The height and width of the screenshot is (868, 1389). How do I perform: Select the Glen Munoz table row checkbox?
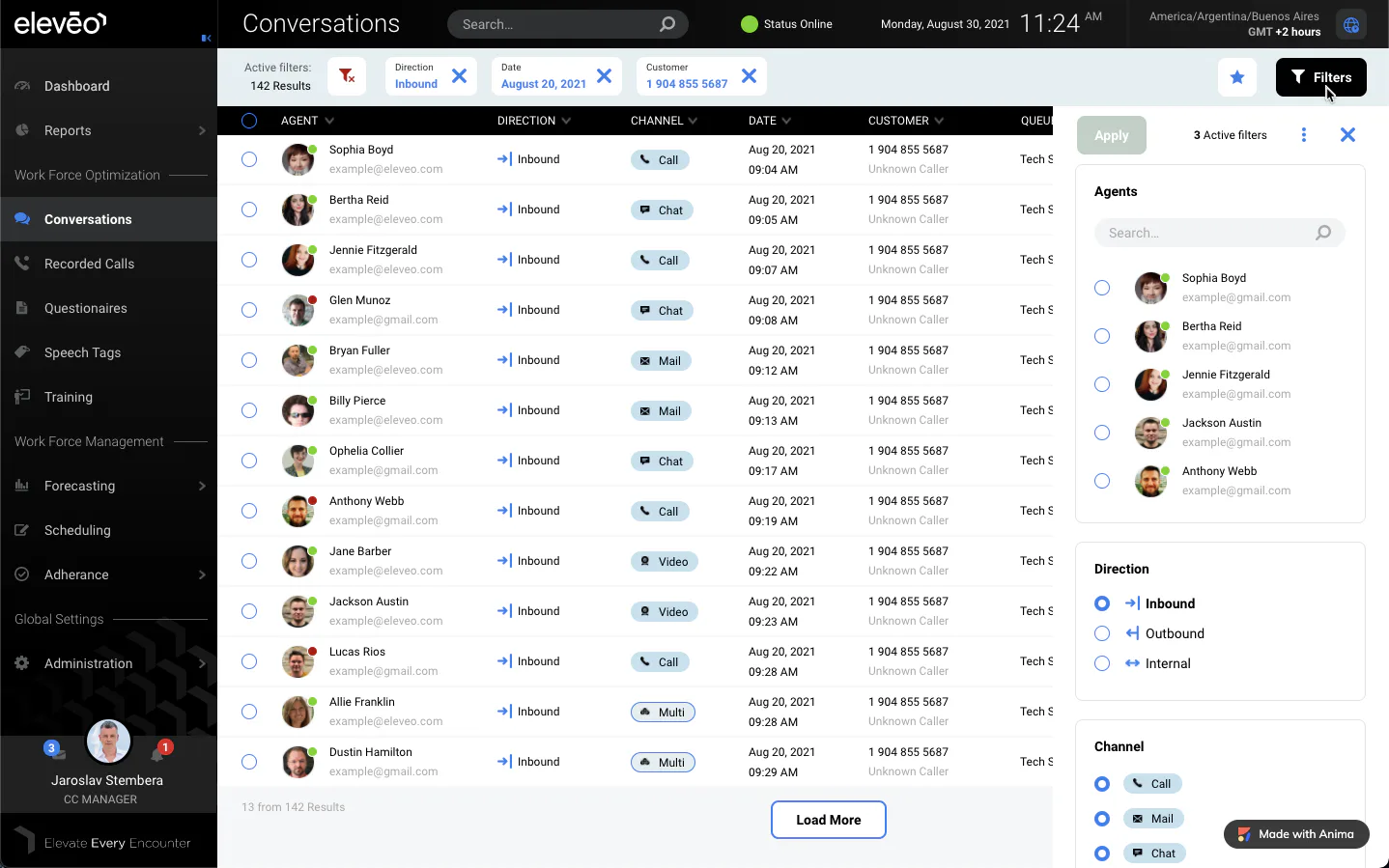(x=249, y=310)
